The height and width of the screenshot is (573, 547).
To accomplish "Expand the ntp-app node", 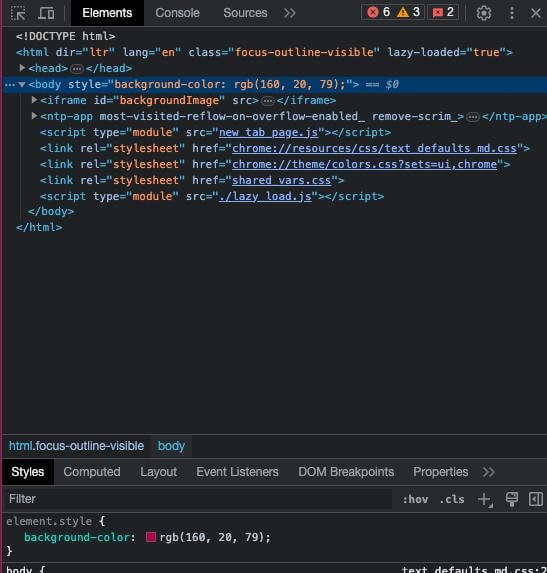I will 34,116.
